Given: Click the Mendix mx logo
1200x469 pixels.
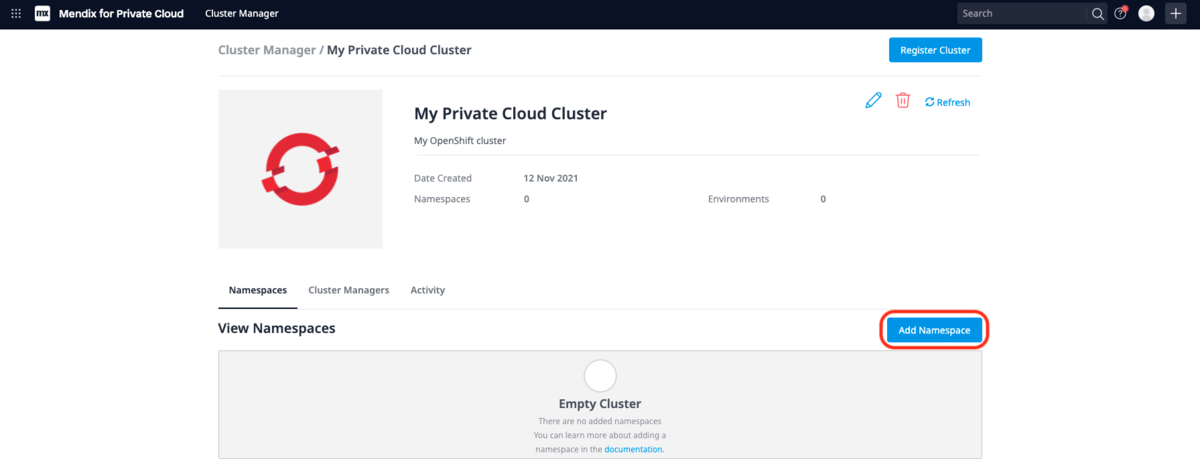Looking at the screenshot, I should [x=42, y=14].
